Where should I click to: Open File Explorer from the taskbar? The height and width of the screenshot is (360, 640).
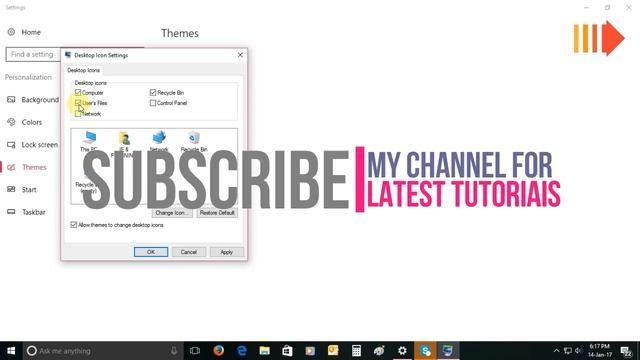[x=264, y=351]
